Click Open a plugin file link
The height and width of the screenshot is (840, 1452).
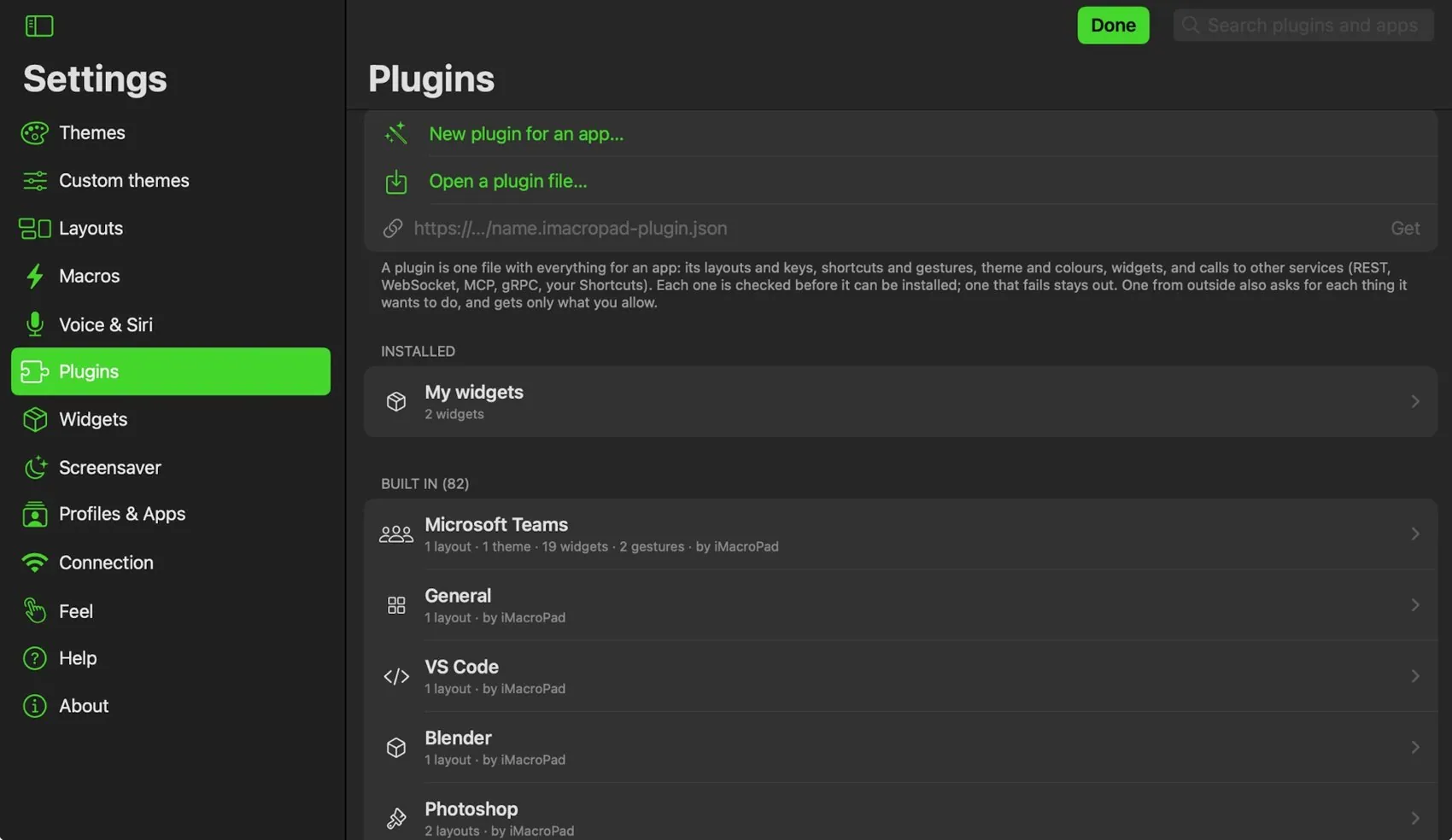pyautogui.click(x=508, y=181)
